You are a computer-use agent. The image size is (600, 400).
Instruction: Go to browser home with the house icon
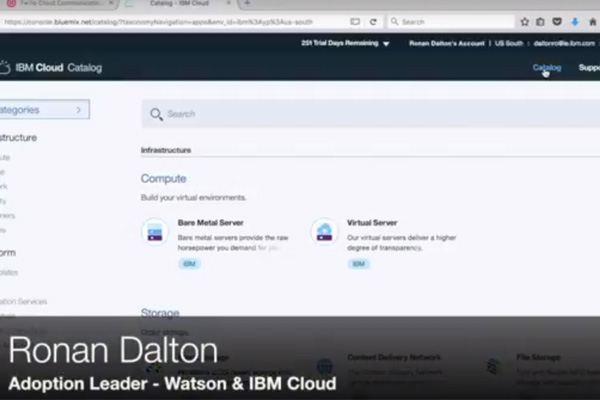coord(593,22)
